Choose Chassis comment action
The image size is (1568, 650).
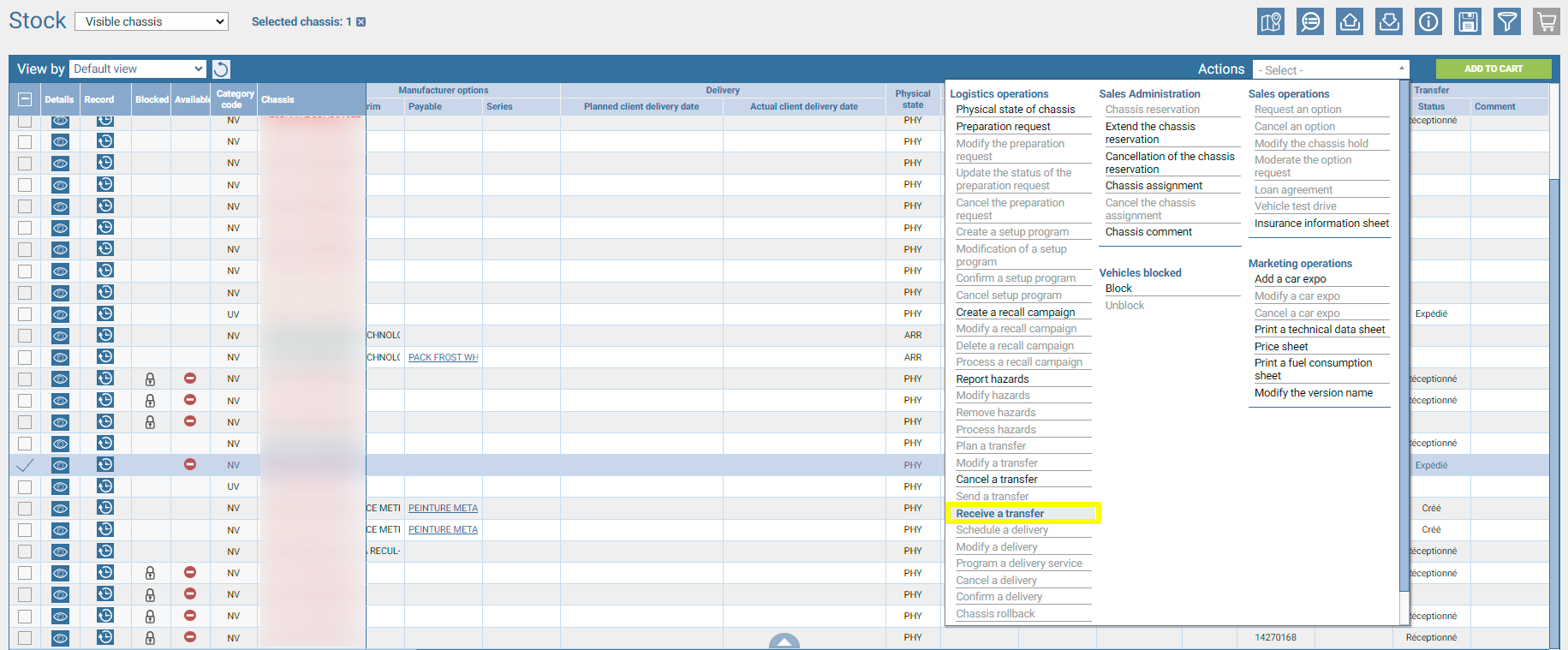pos(1148,232)
